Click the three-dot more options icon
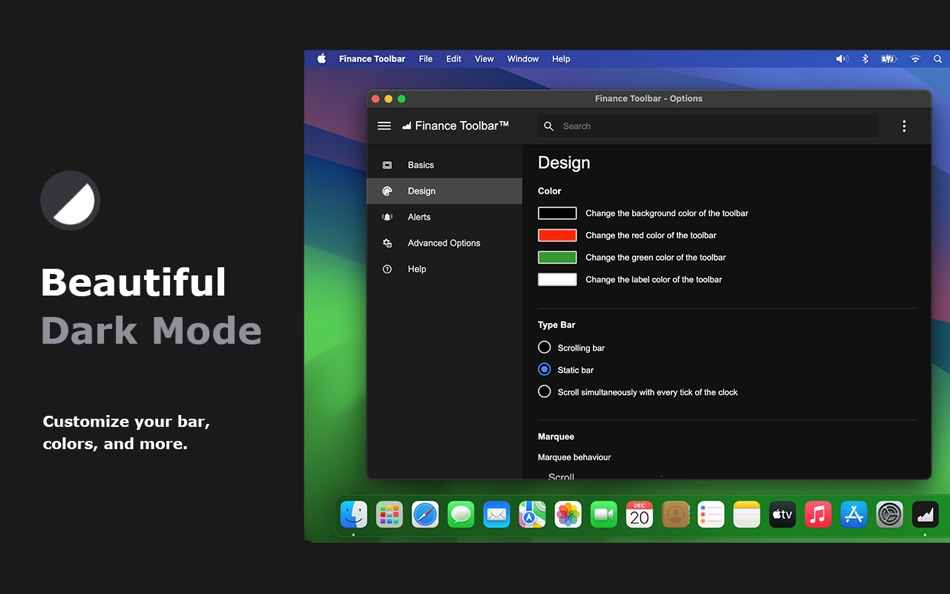This screenshot has width=950, height=594. [904, 126]
